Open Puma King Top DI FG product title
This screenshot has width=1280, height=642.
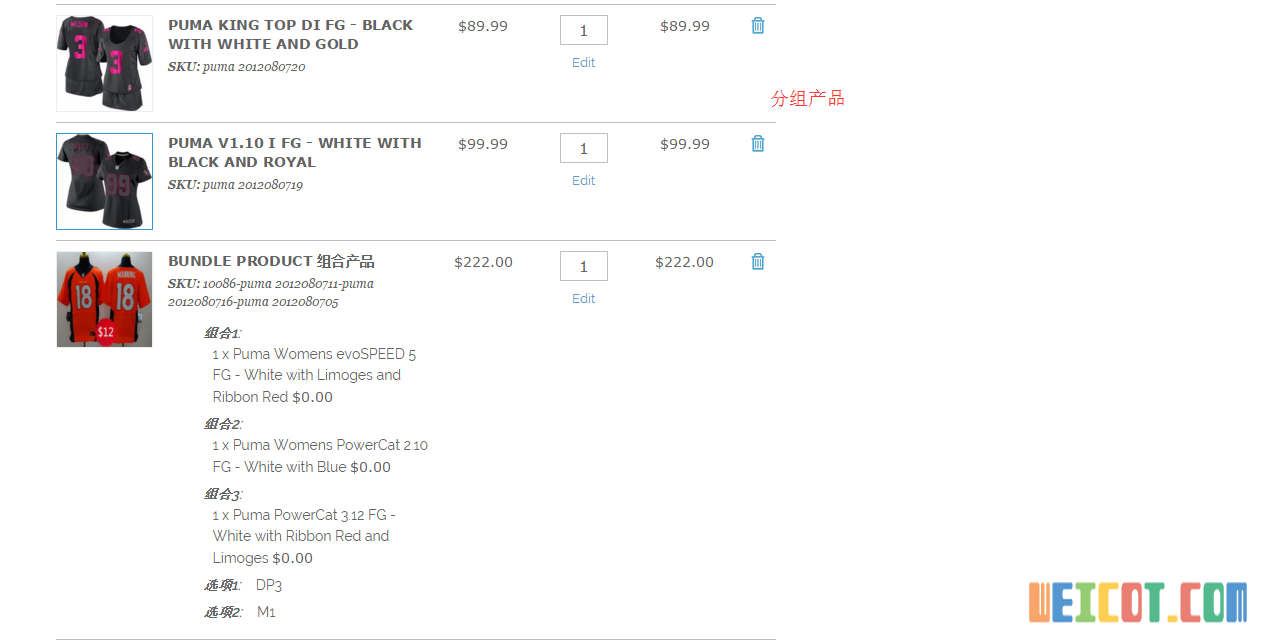coord(290,35)
